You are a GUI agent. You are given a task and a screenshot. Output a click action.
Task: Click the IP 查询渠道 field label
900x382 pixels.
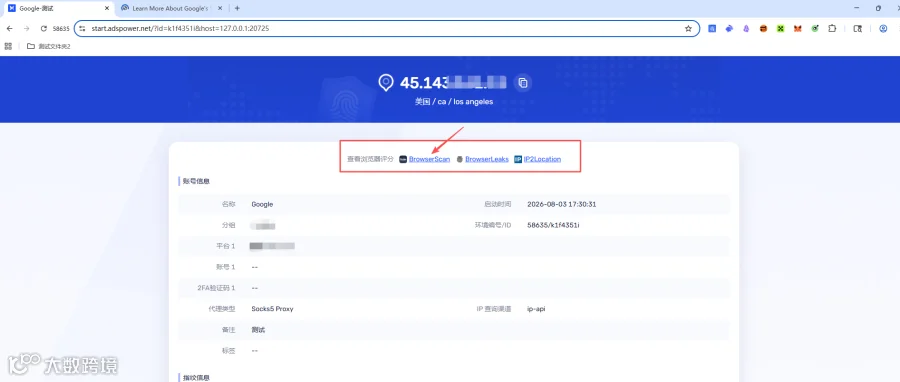click(x=494, y=309)
